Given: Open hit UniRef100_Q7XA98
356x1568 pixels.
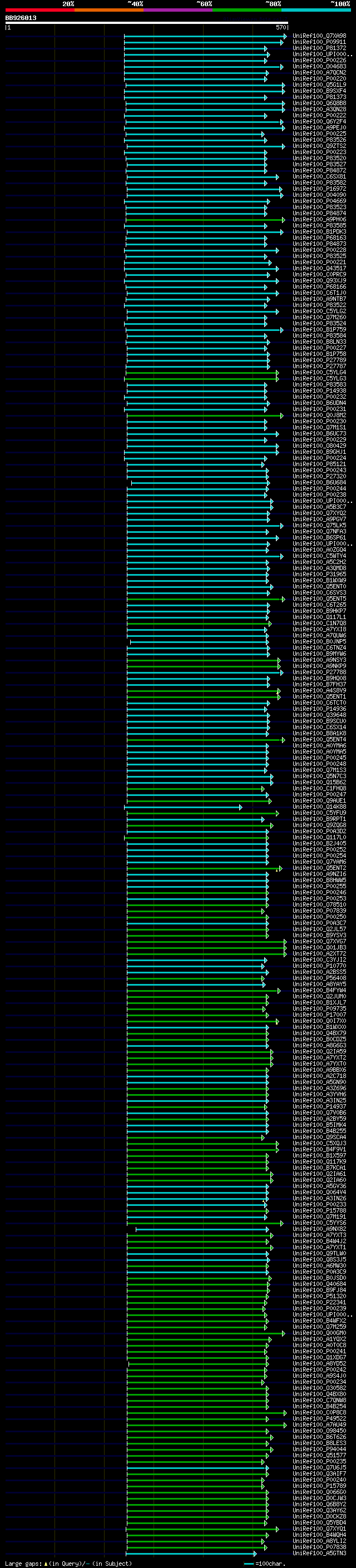Looking at the screenshot, I should tap(319, 36).
